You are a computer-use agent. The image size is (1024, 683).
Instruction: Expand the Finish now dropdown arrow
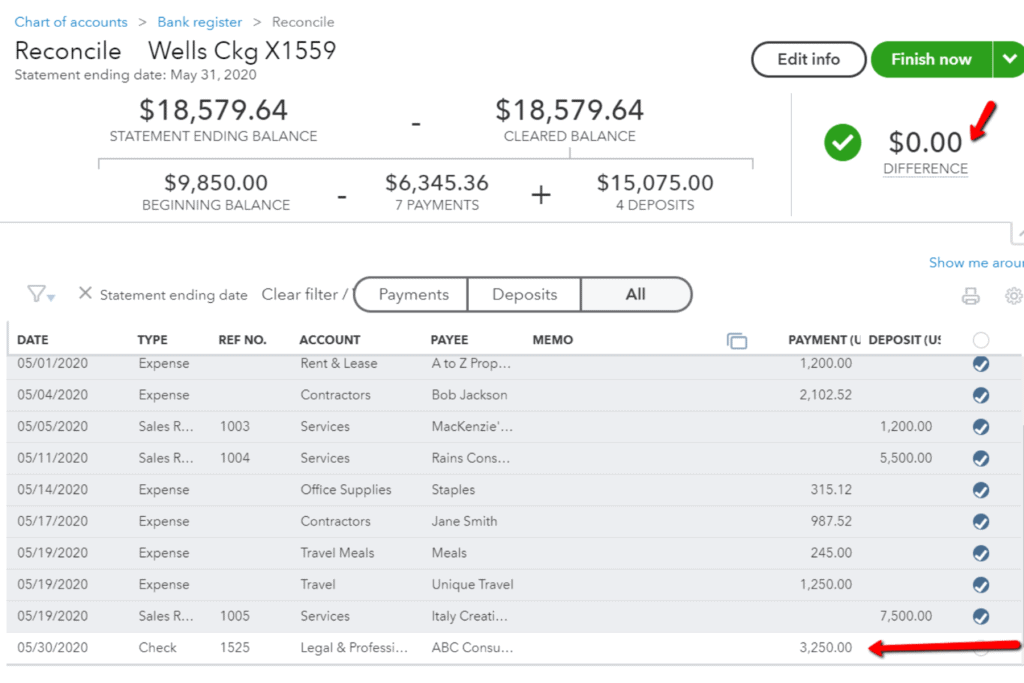click(x=1007, y=59)
